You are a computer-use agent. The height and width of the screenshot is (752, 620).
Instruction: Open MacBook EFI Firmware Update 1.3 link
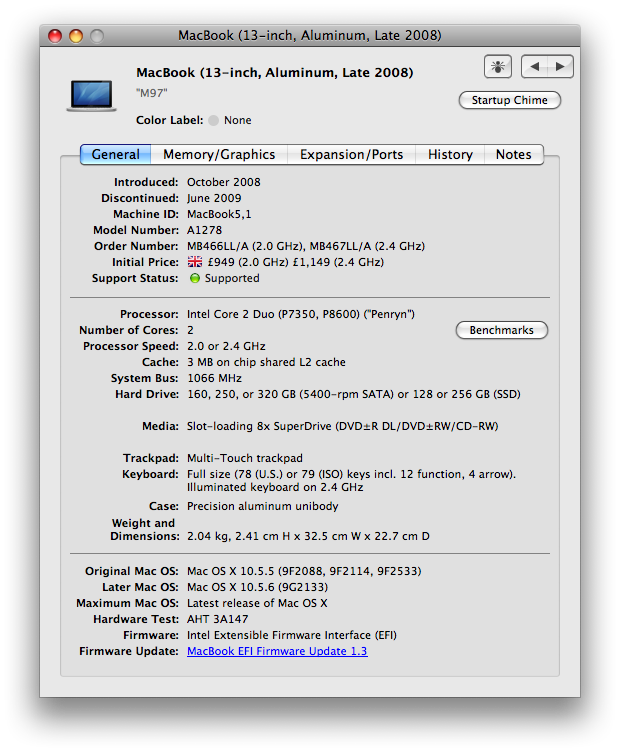coord(277,651)
